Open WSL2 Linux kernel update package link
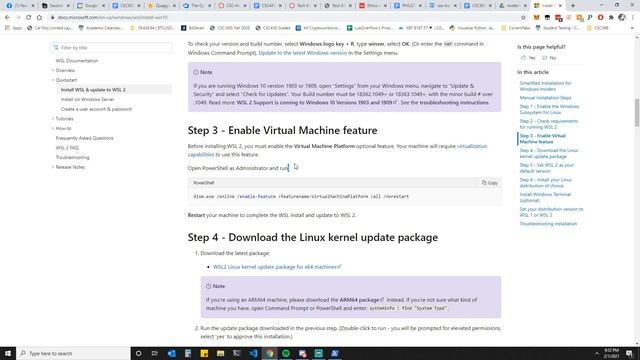This screenshot has height=360, width=640. (x=277, y=267)
